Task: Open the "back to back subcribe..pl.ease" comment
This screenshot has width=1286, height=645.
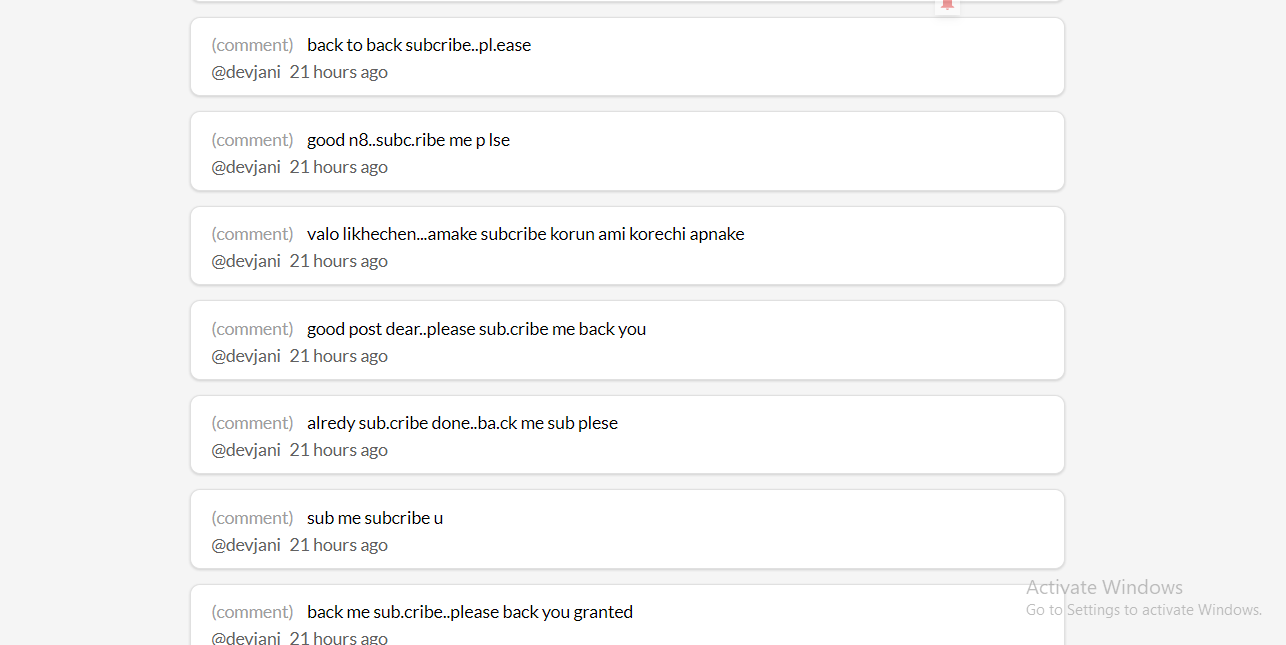Action: coord(419,45)
